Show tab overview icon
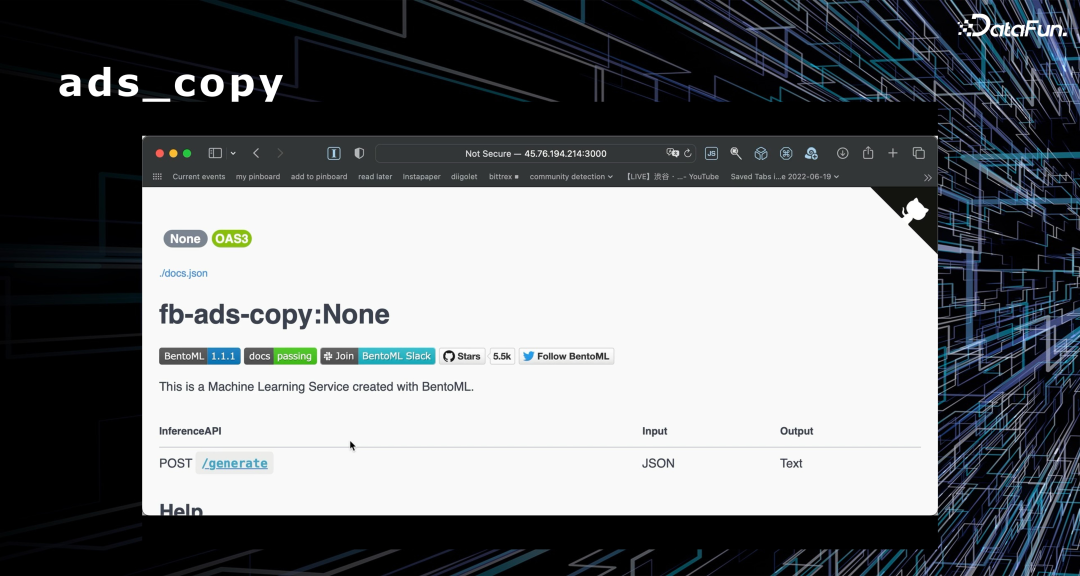 coord(918,153)
